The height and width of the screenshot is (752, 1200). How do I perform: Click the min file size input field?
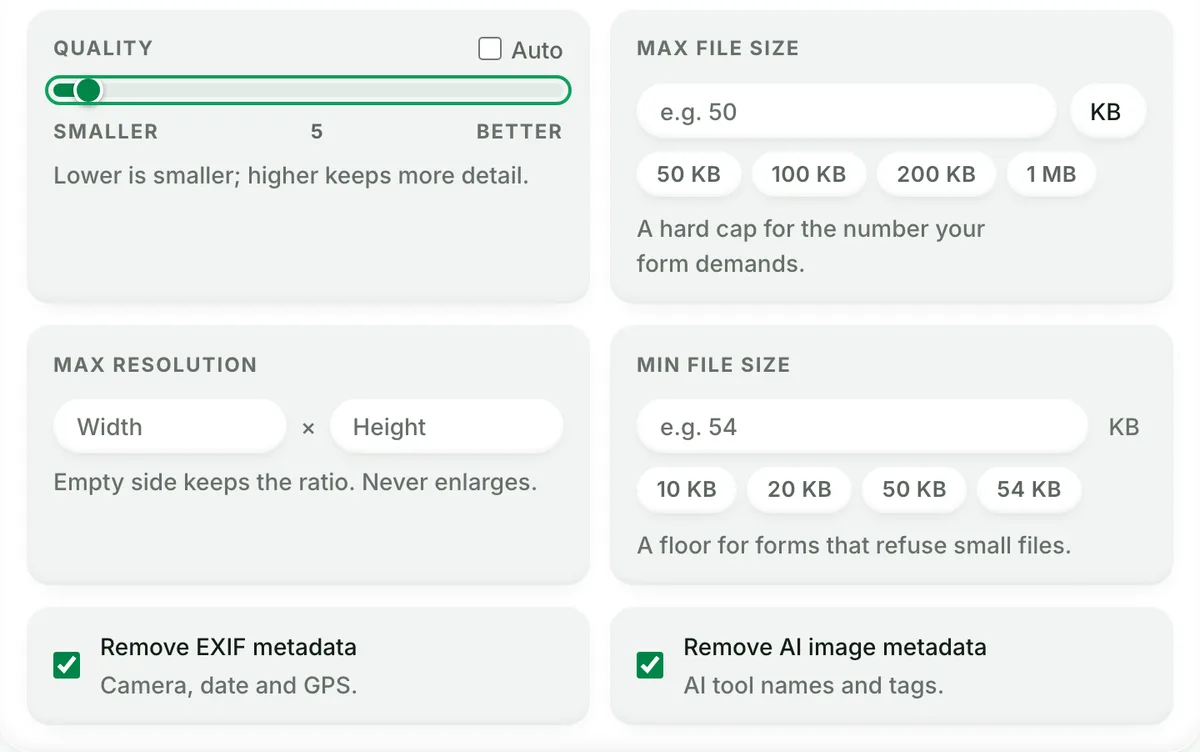coord(862,427)
